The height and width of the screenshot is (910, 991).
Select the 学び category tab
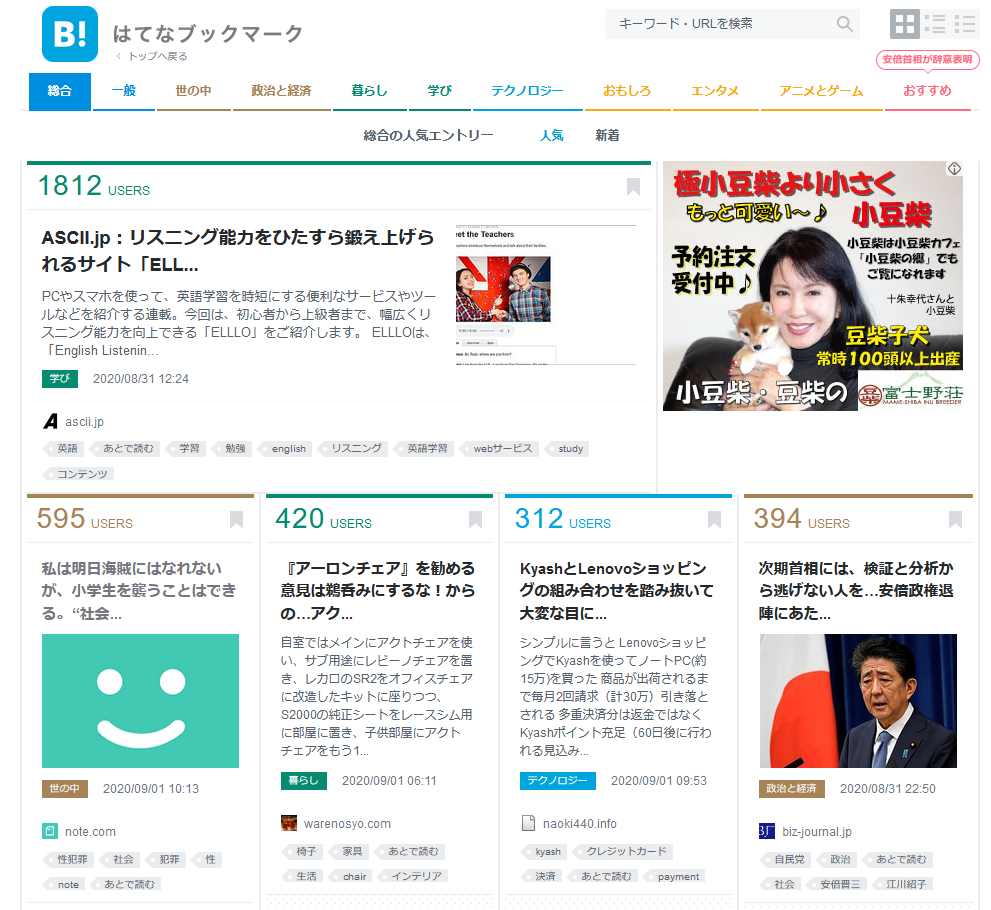click(x=439, y=91)
